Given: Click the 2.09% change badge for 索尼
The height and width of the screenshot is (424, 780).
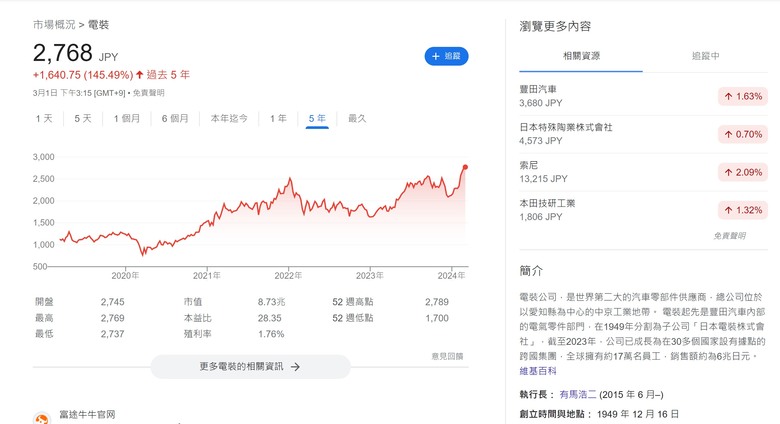Looking at the screenshot, I should click(743, 172).
